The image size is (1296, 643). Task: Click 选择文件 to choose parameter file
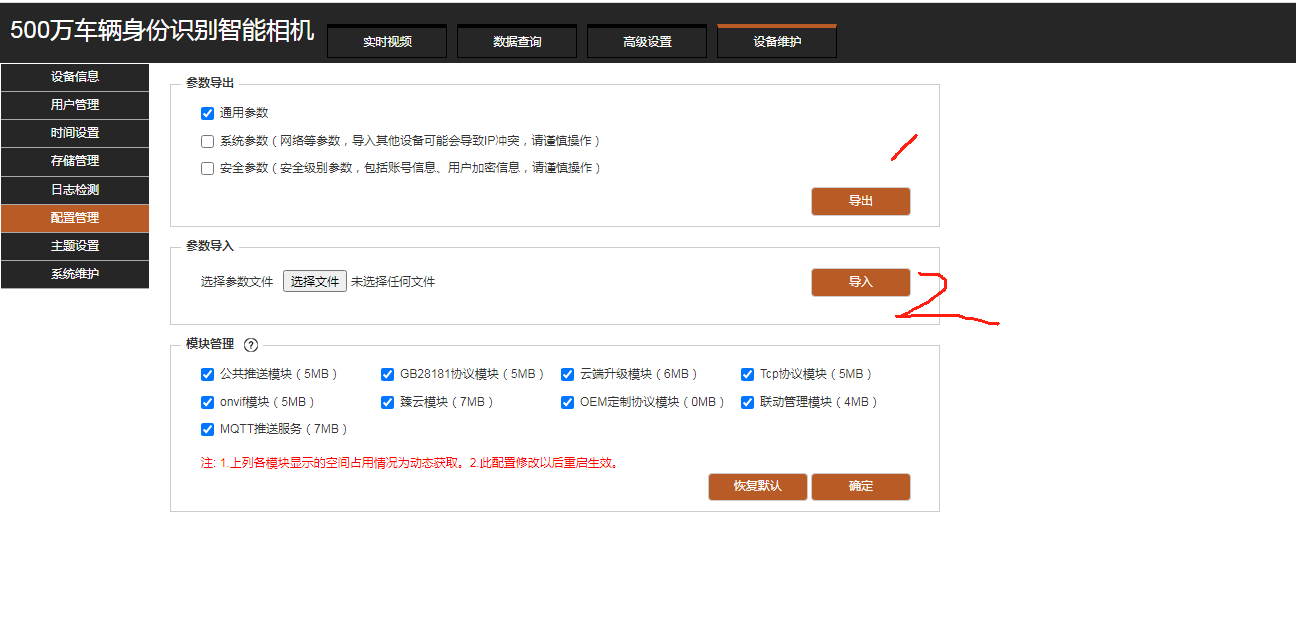pyautogui.click(x=315, y=282)
